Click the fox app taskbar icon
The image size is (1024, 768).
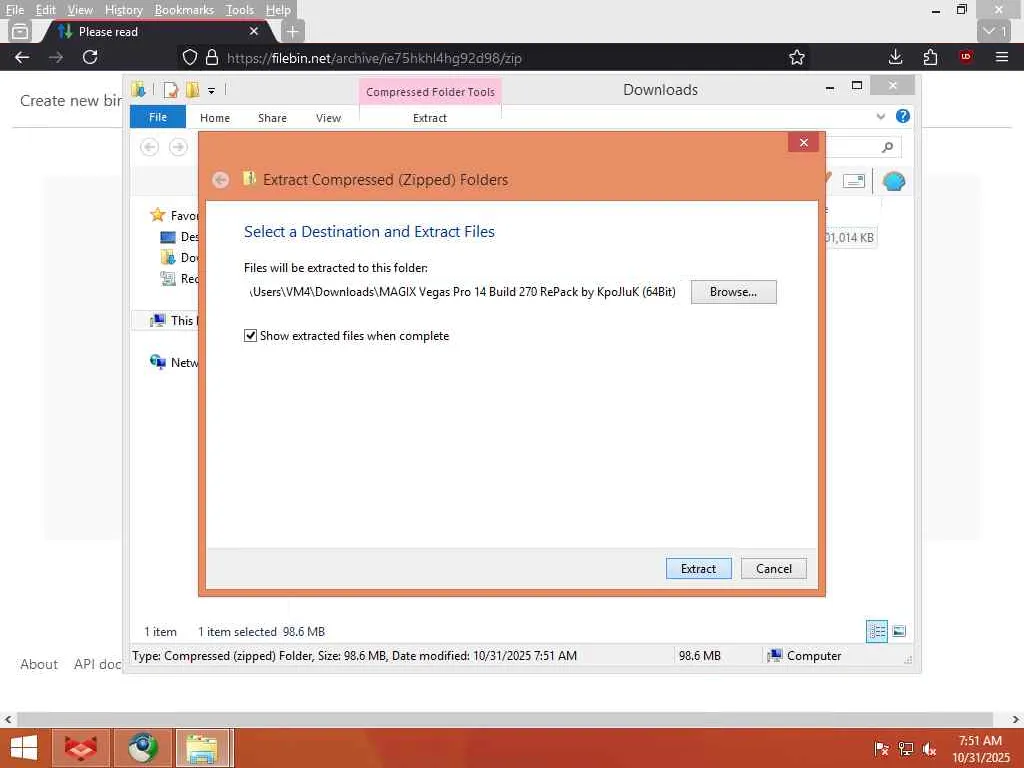81,748
